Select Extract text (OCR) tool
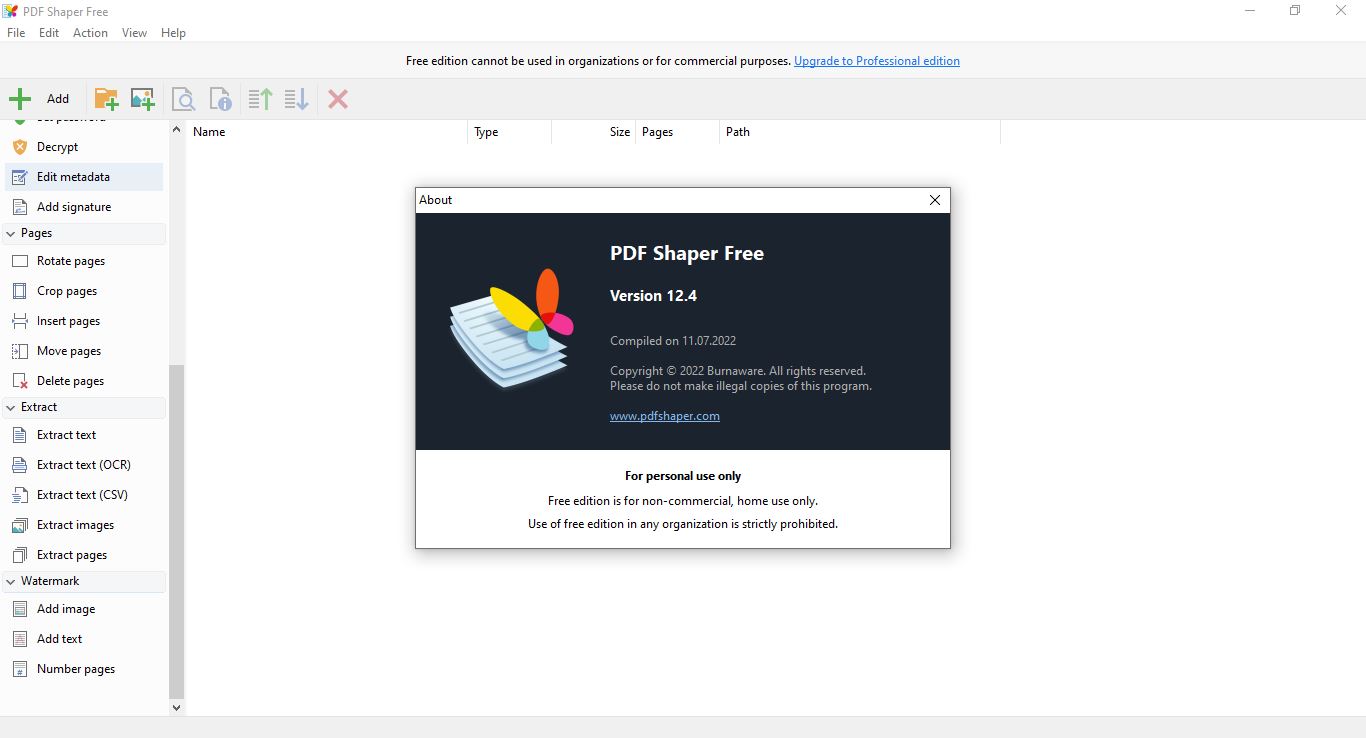Image resolution: width=1366 pixels, height=738 pixels. pyautogui.click(x=85, y=465)
